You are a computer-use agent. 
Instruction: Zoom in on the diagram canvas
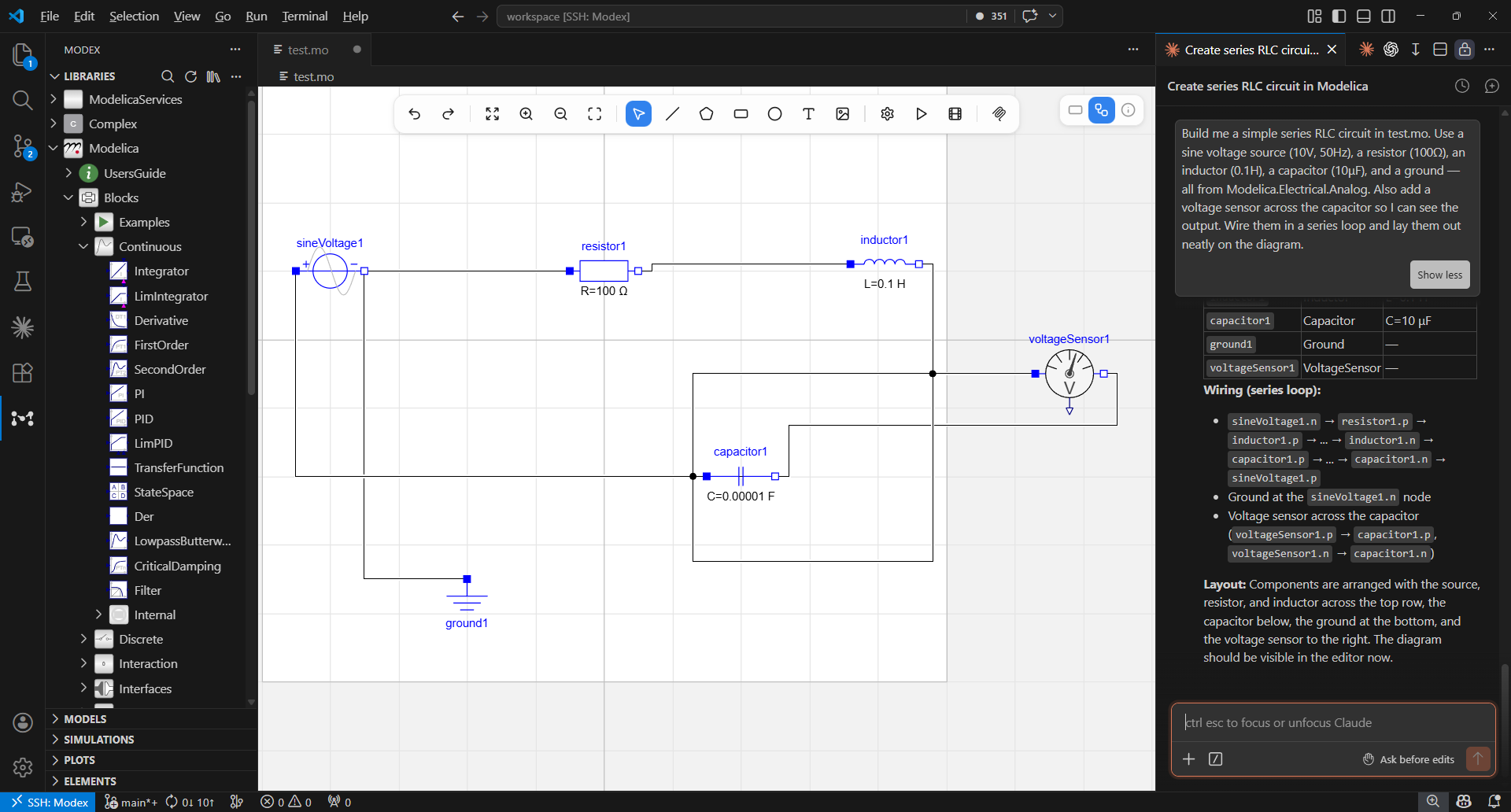coord(526,113)
